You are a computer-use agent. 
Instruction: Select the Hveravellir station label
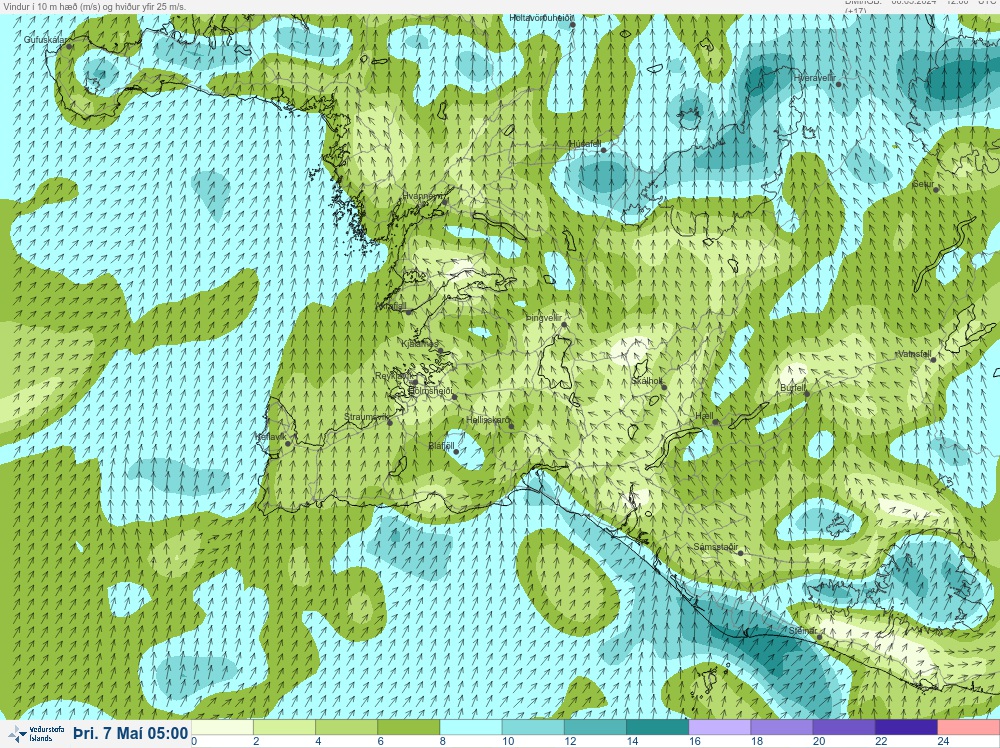pos(814,77)
